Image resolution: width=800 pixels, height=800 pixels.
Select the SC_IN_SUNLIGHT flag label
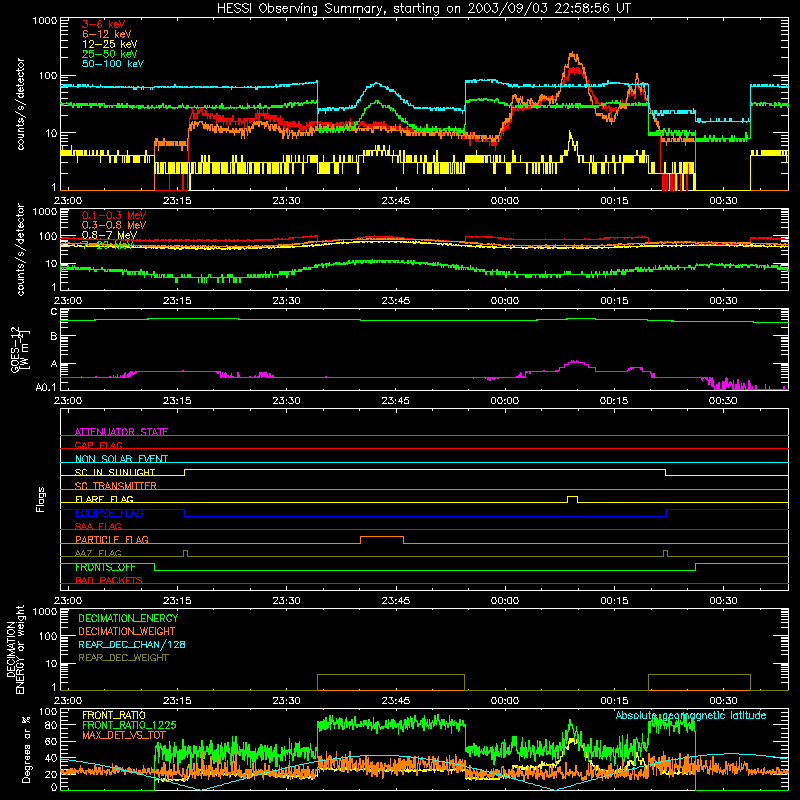[x=115, y=472]
